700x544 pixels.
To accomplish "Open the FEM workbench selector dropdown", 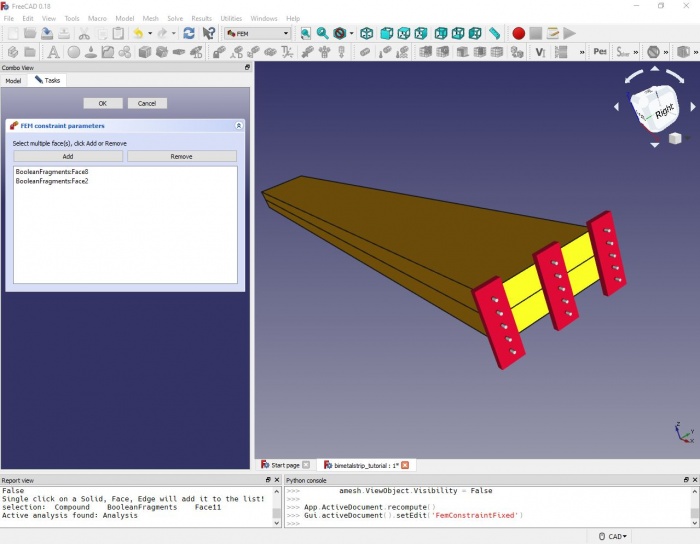I will coord(258,33).
